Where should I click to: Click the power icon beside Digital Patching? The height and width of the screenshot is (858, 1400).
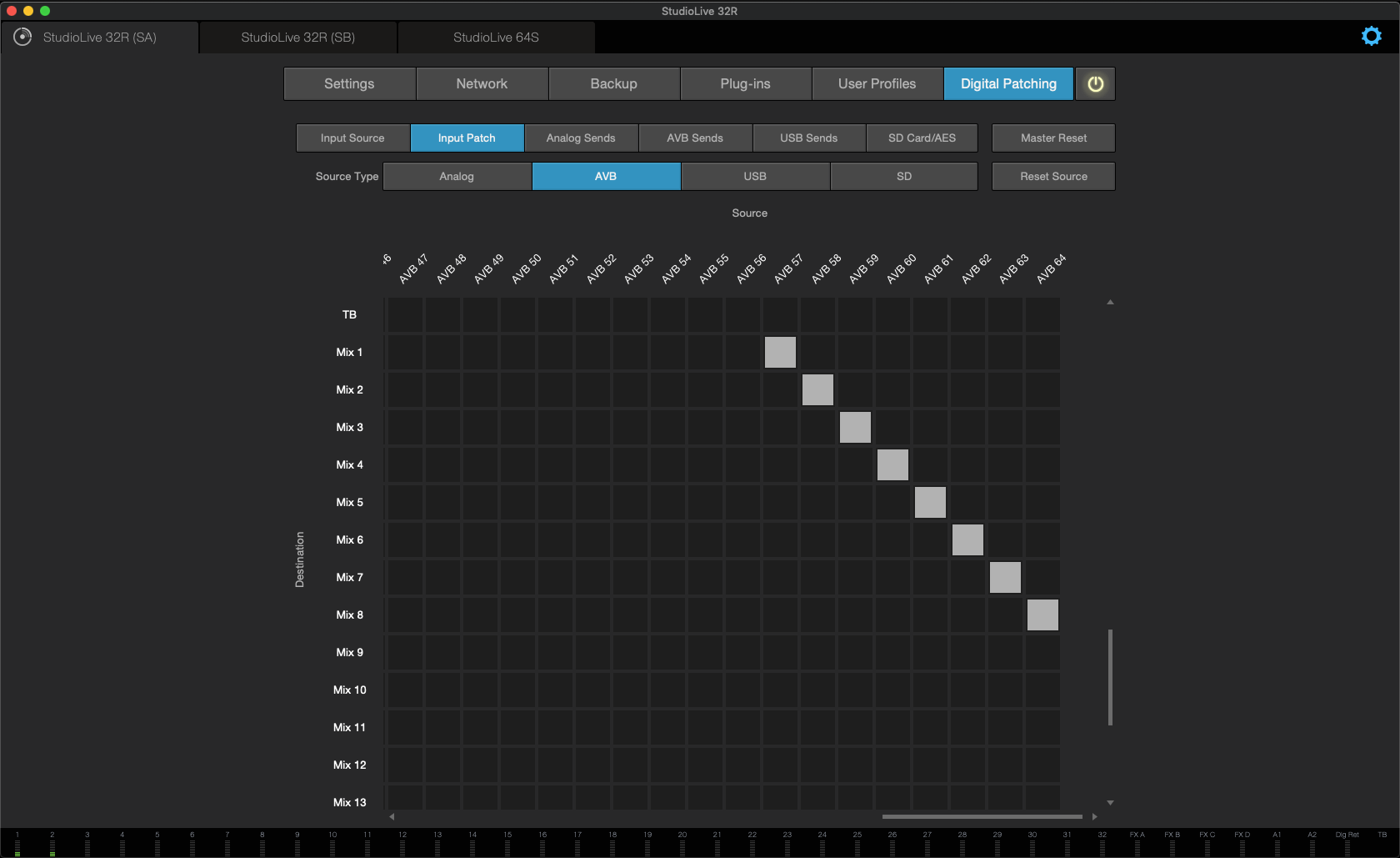[1095, 83]
